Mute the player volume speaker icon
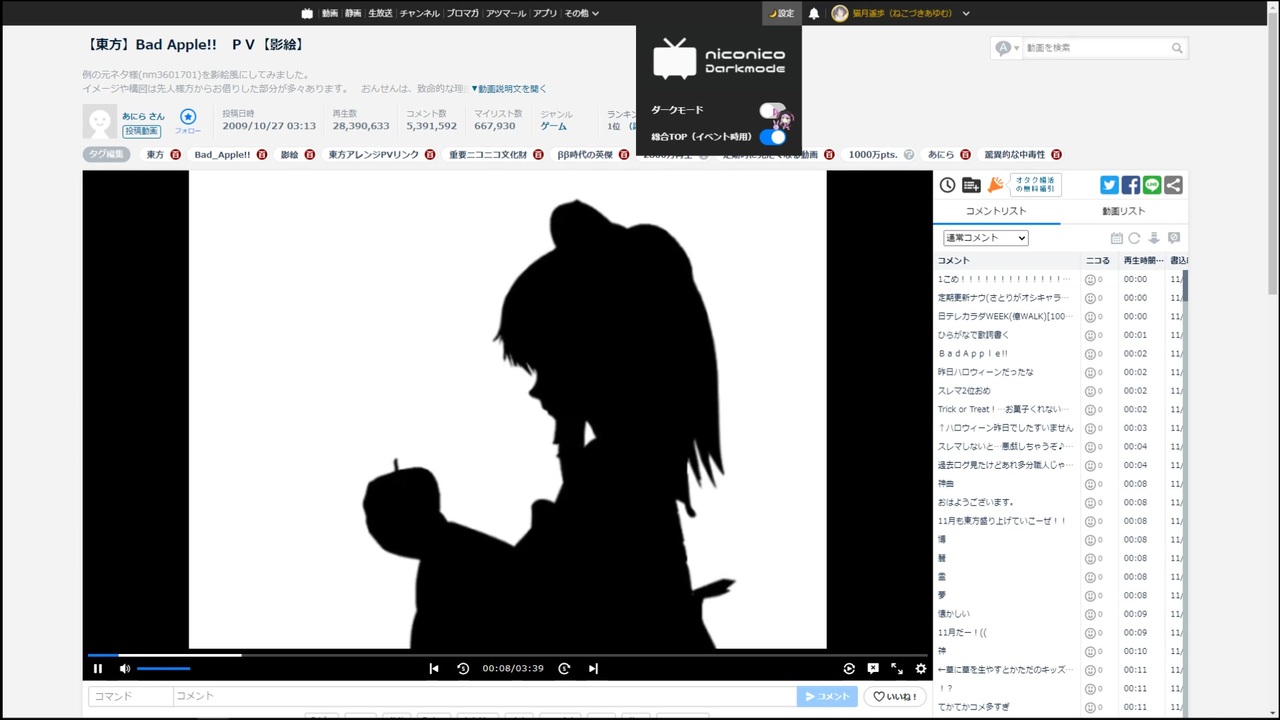This screenshot has height=720, width=1280. [125, 669]
